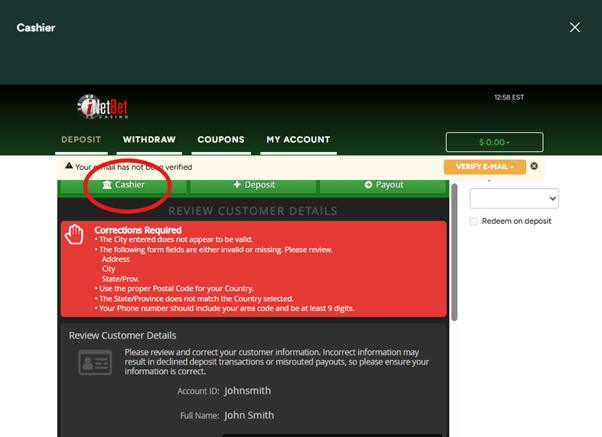Click the bank icon on Cashier button
The height and width of the screenshot is (437, 602).
107,185
